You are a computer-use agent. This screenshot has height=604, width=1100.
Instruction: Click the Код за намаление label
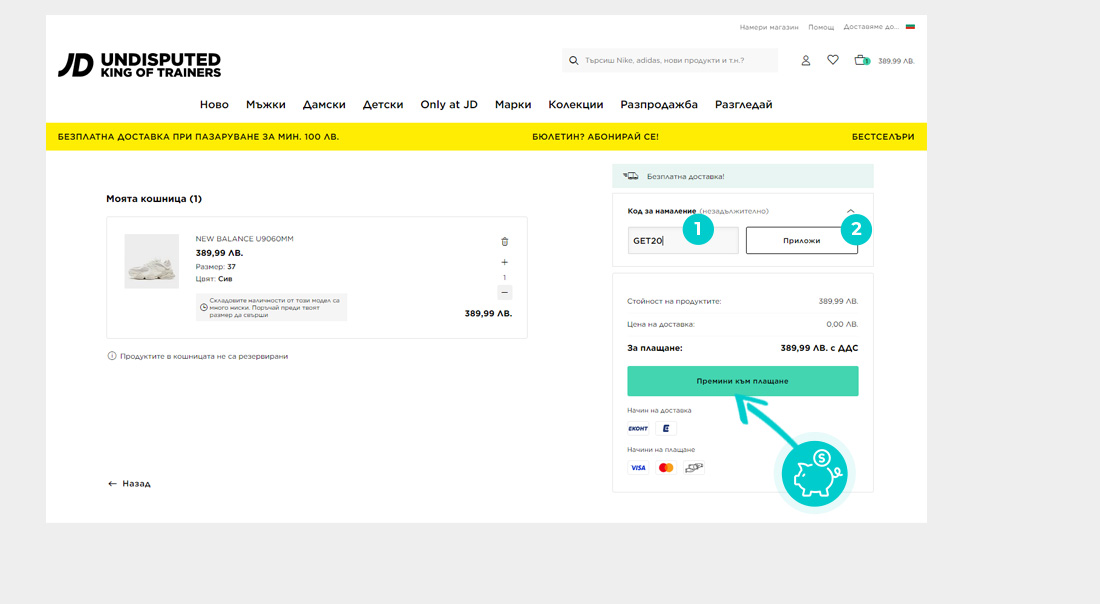click(x=662, y=211)
